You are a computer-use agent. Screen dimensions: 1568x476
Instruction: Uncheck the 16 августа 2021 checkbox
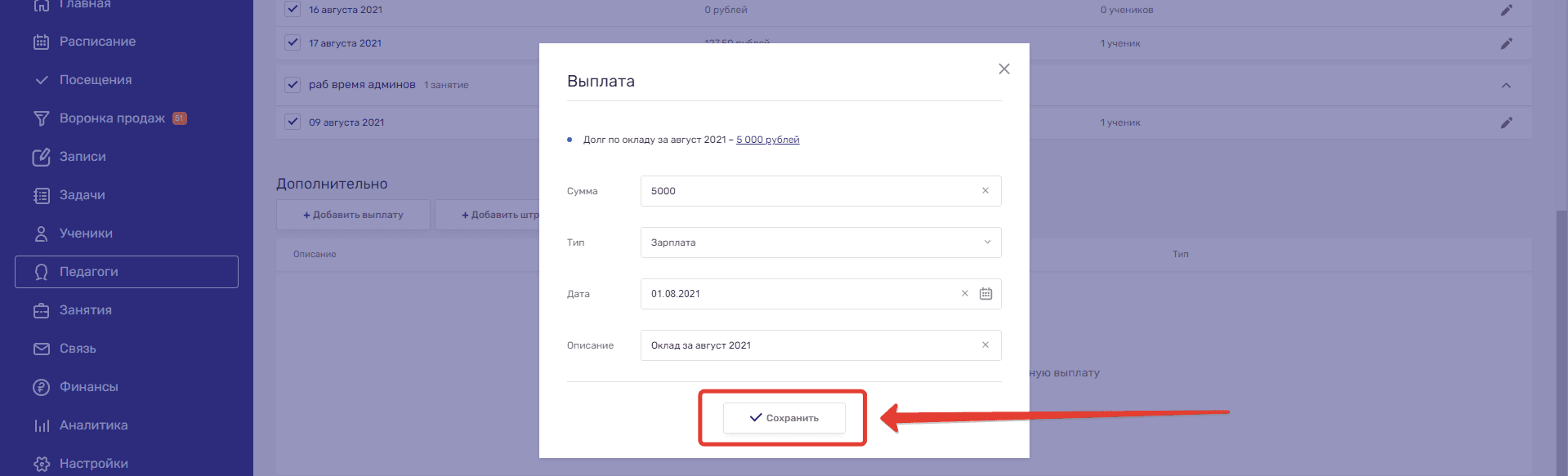click(293, 10)
